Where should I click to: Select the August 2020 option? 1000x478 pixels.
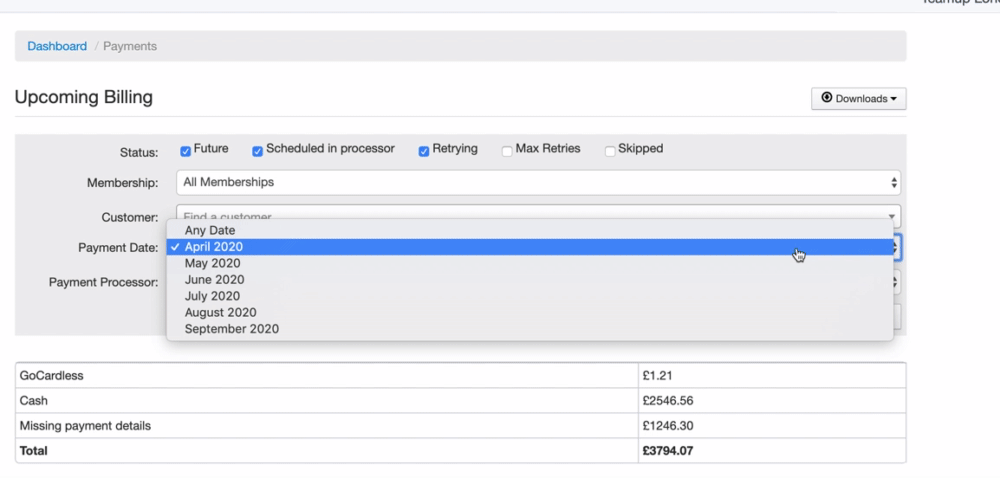[x=220, y=312]
